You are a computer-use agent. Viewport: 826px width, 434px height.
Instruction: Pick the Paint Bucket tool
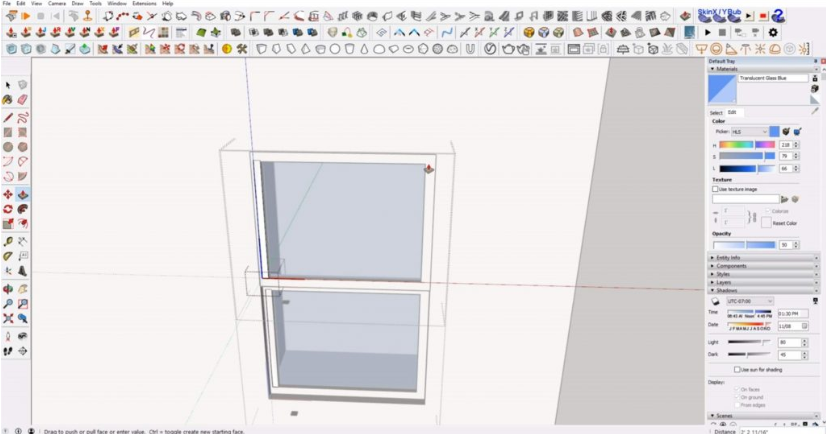8,100
